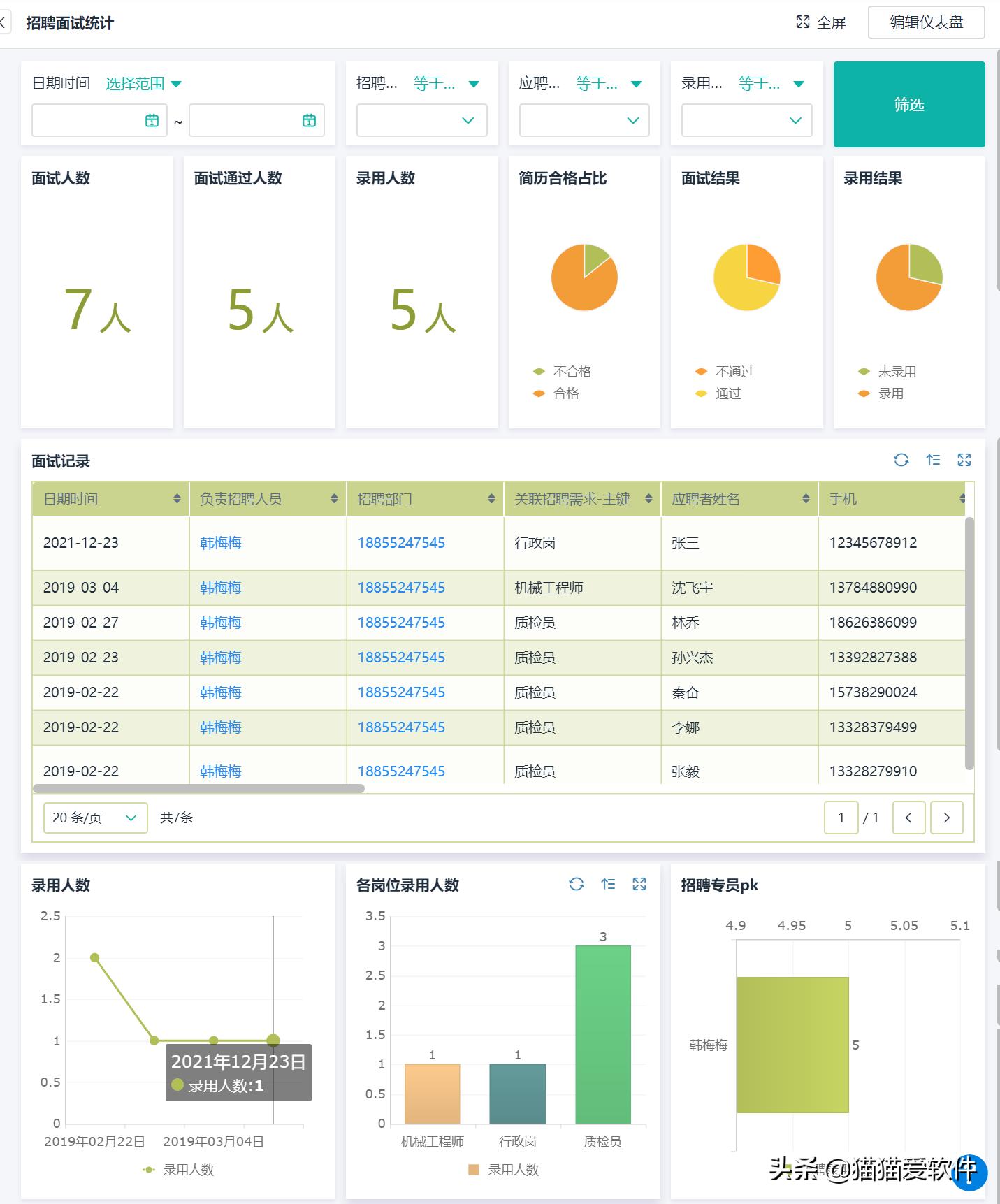Image resolution: width=1000 pixels, height=1204 pixels.
Task: Go to the previous table page
Action: [x=908, y=818]
